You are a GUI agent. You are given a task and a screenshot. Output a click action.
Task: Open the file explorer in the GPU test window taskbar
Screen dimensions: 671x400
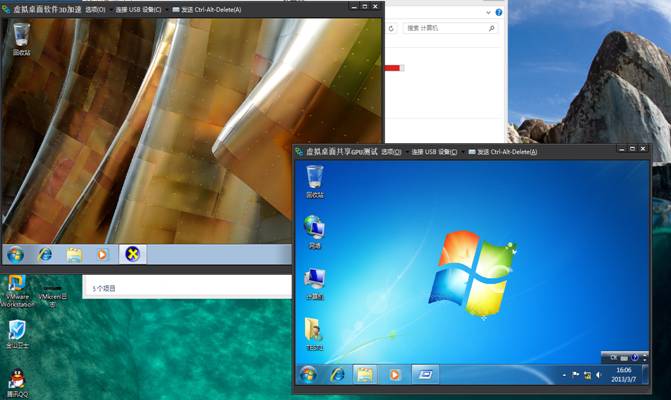(x=365, y=375)
